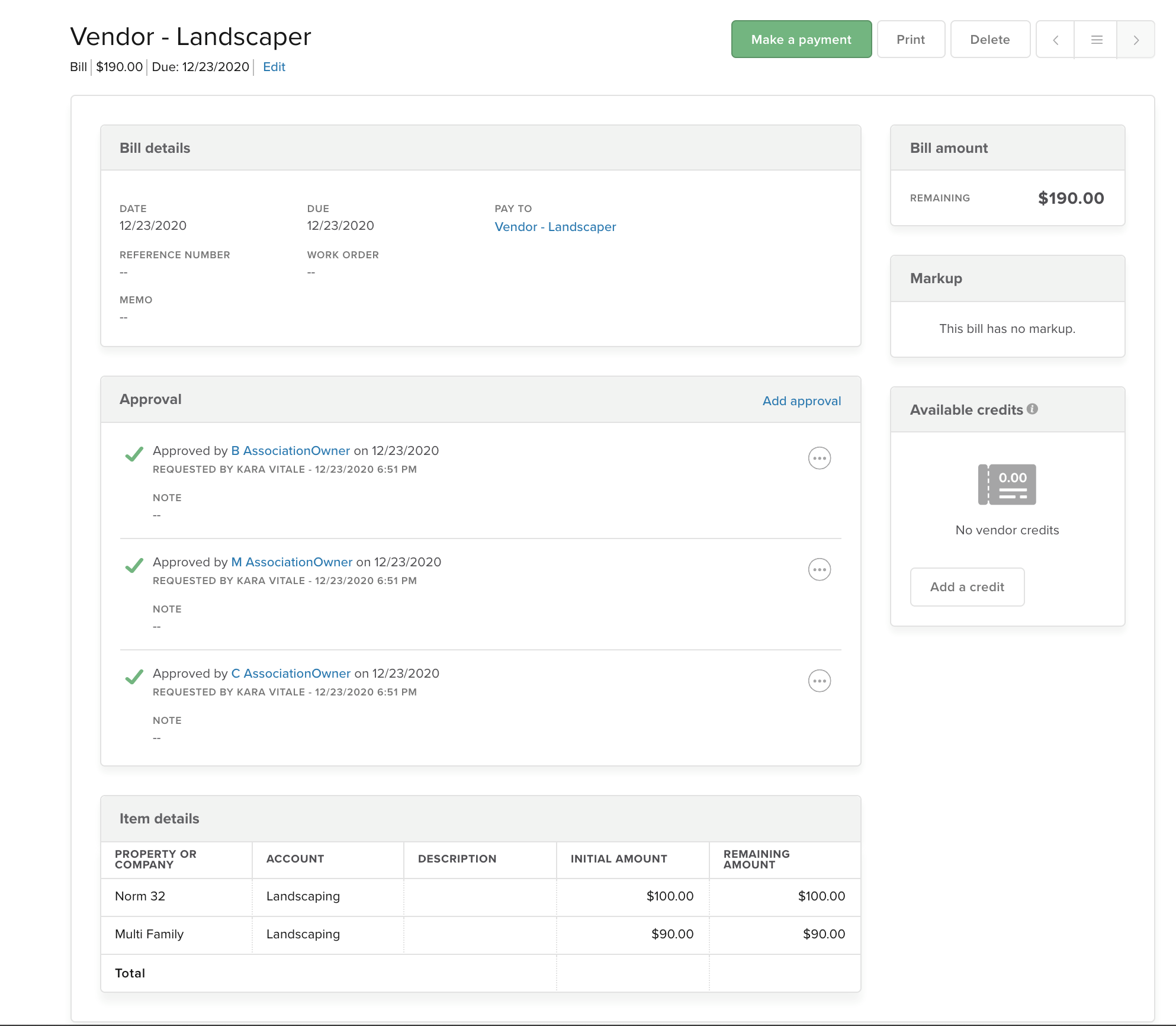Open options menu for B AssociationOwner approval
The image size is (1176, 1026).
820,458
